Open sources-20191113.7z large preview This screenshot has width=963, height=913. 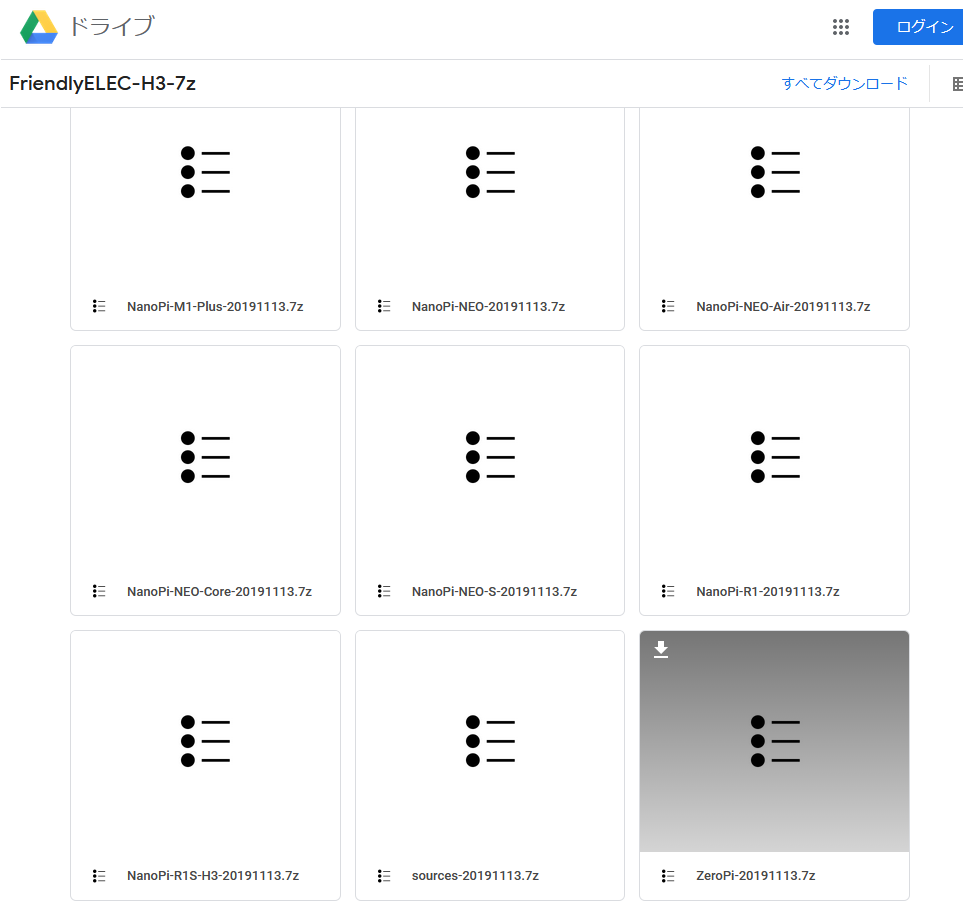490,741
